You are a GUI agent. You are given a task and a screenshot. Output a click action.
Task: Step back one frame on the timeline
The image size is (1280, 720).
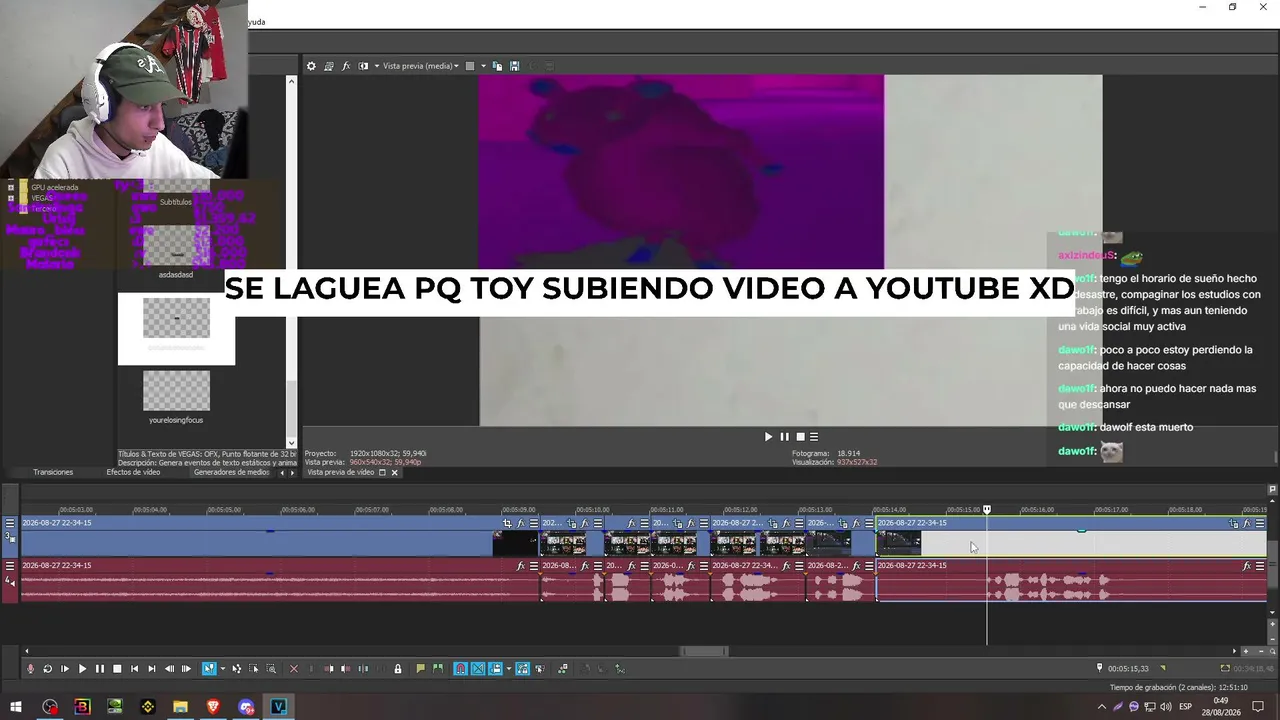(x=169, y=669)
